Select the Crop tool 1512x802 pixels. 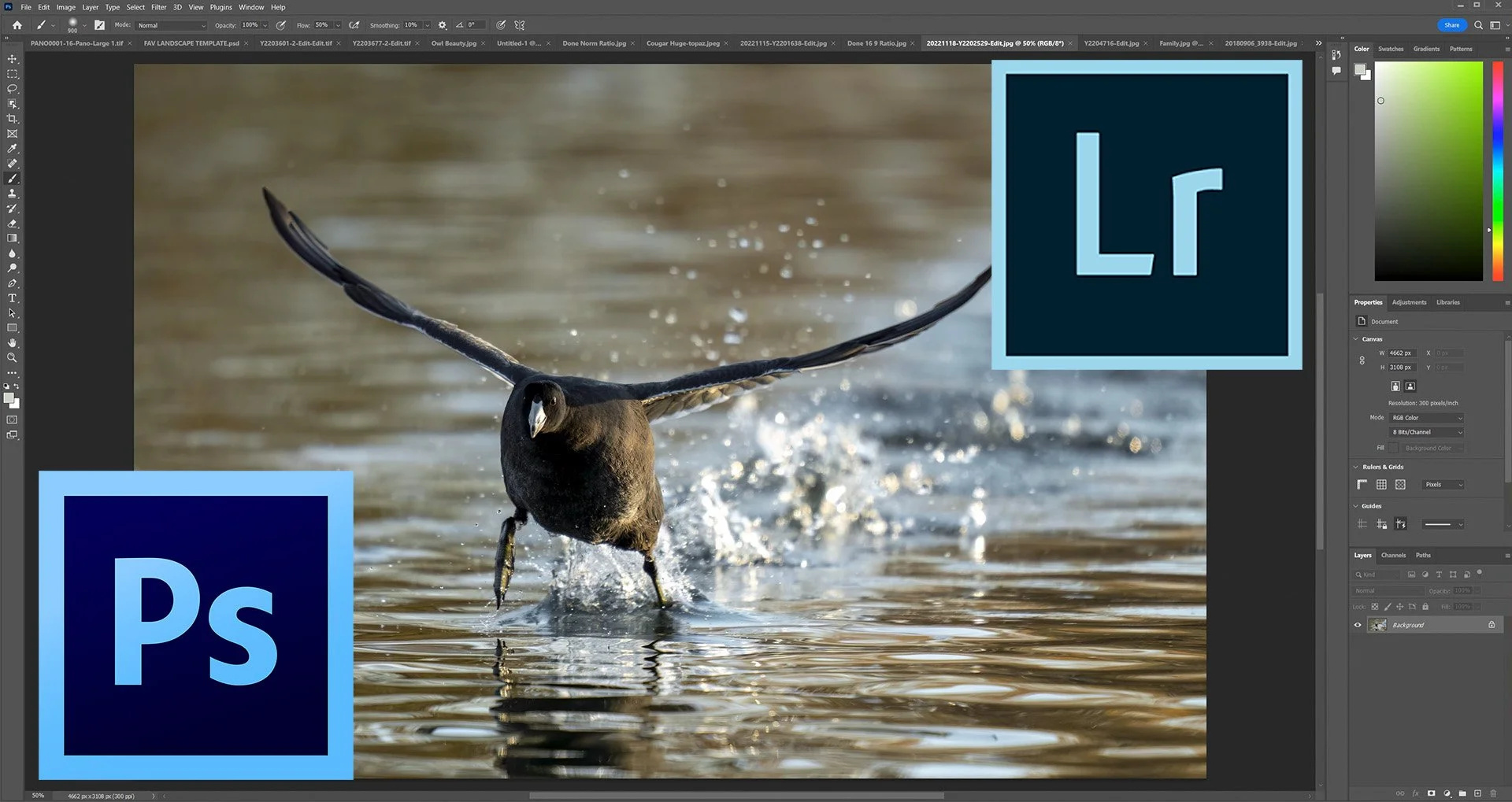tap(12, 119)
